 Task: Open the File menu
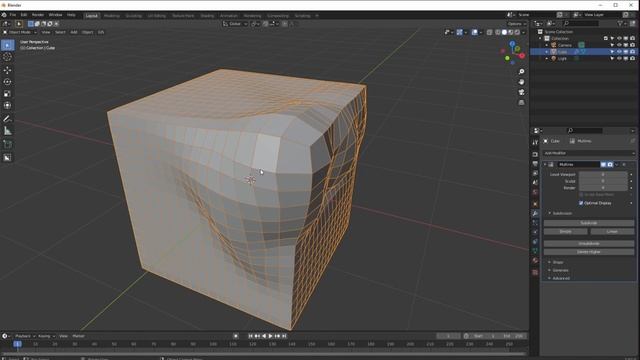13,15
